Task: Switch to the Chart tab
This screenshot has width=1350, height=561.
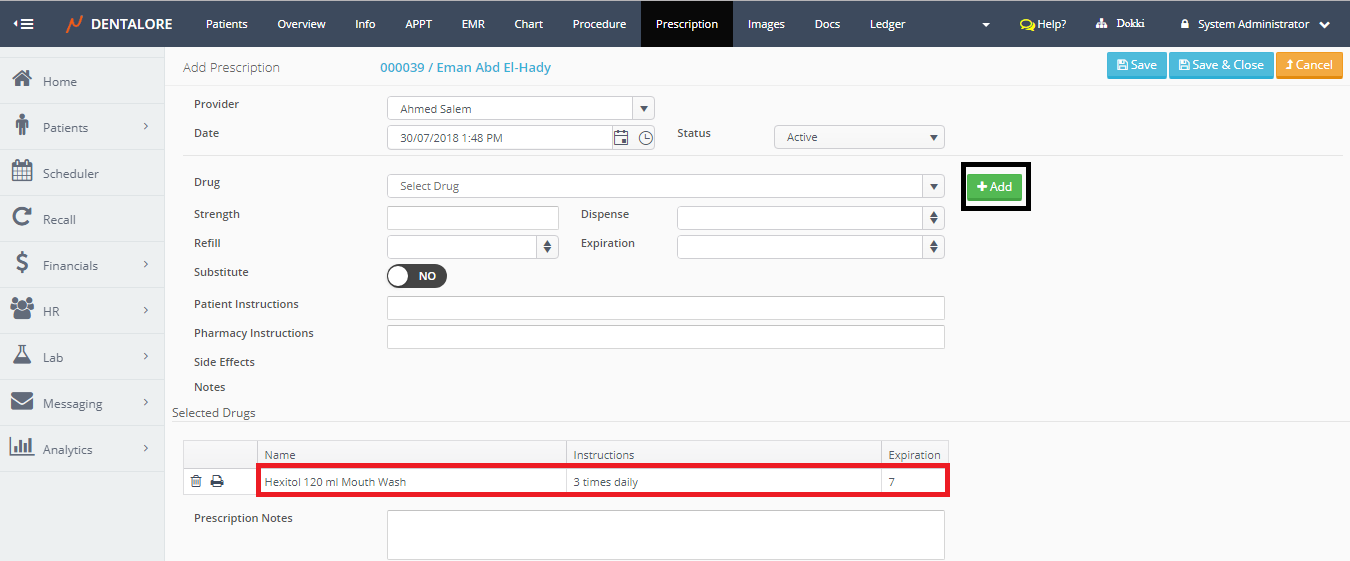Action: pyautogui.click(x=528, y=24)
